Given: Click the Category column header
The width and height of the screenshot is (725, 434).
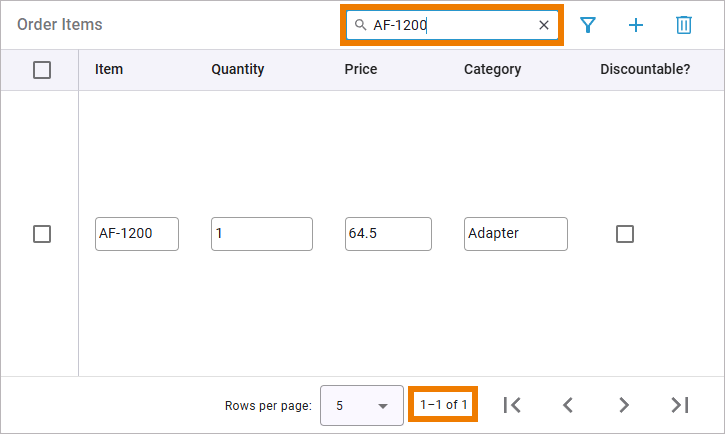Looking at the screenshot, I should (x=493, y=70).
